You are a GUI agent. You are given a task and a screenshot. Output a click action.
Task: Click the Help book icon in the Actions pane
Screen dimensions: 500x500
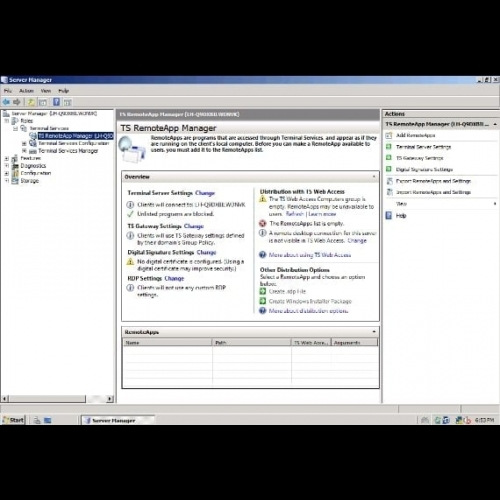click(389, 216)
